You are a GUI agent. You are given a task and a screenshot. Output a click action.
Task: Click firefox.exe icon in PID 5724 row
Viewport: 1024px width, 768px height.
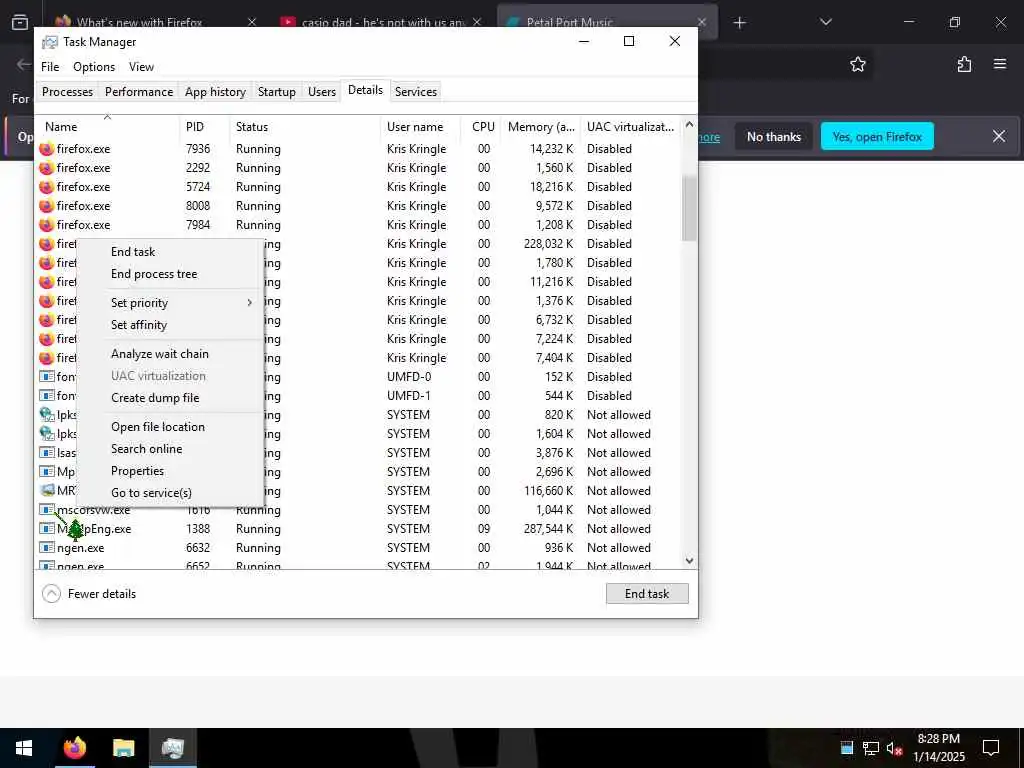coord(46,187)
